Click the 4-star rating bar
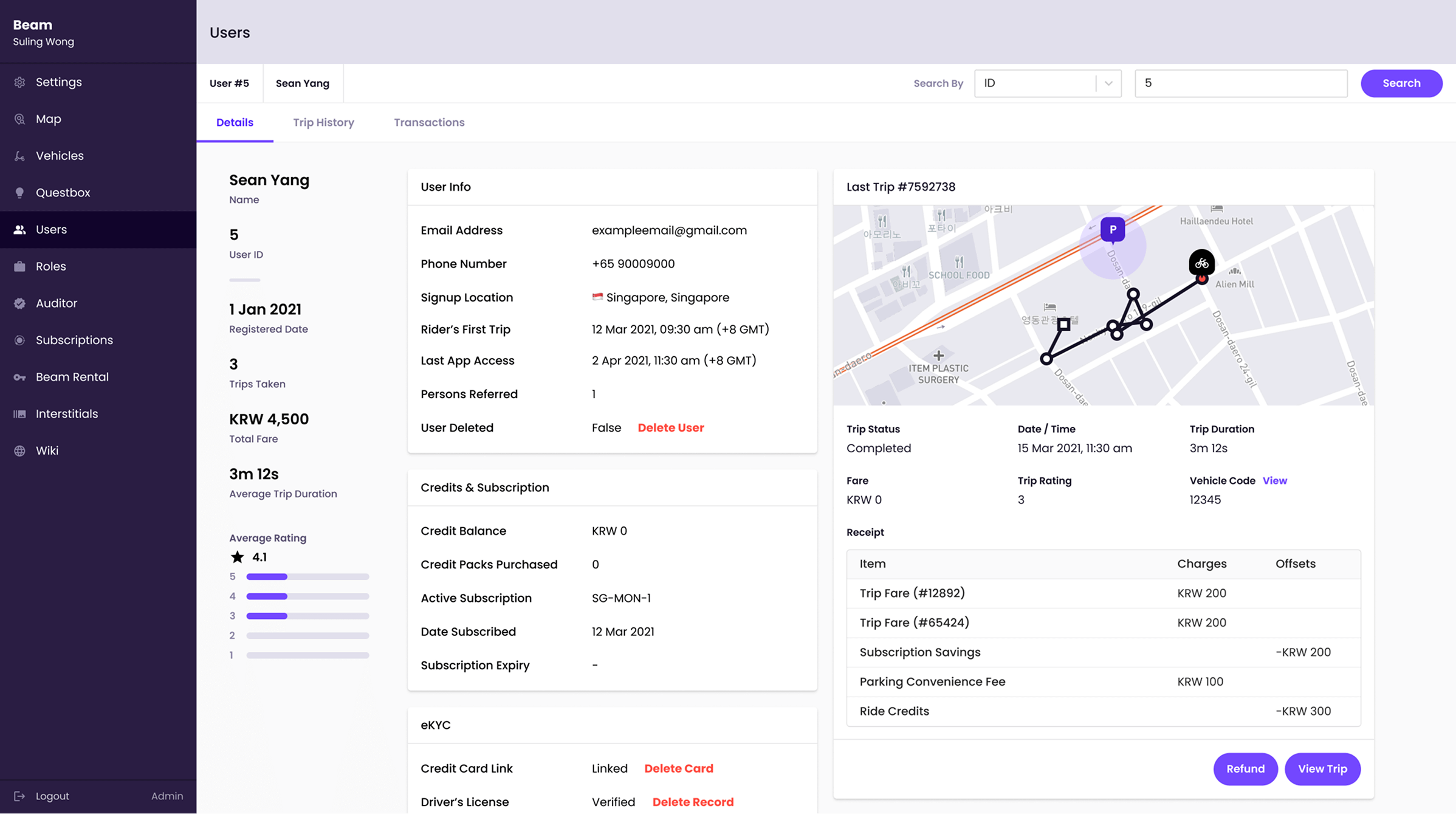This screenshot has height=814, width=1456. [307, 596]
